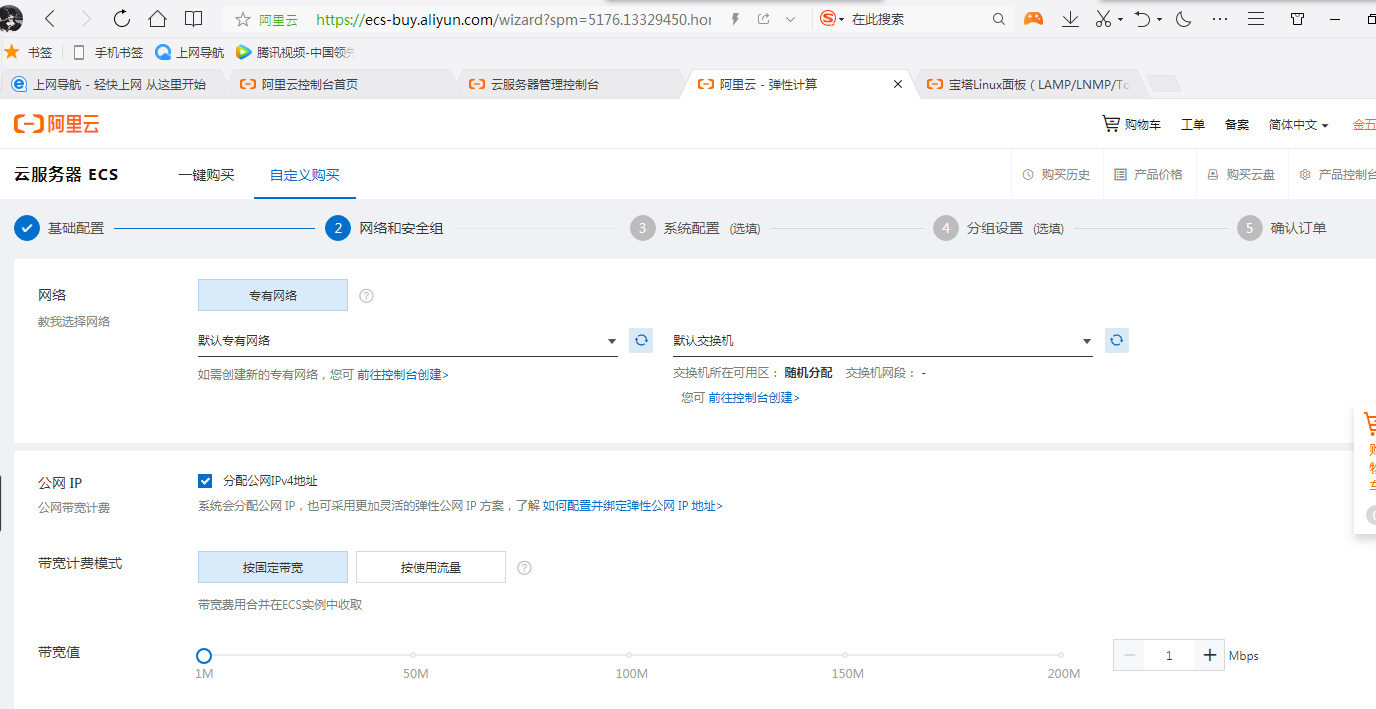
Task: Click the bandwidth slider handle at 1M
Action: pyautogui.click(x=204, y=656)
